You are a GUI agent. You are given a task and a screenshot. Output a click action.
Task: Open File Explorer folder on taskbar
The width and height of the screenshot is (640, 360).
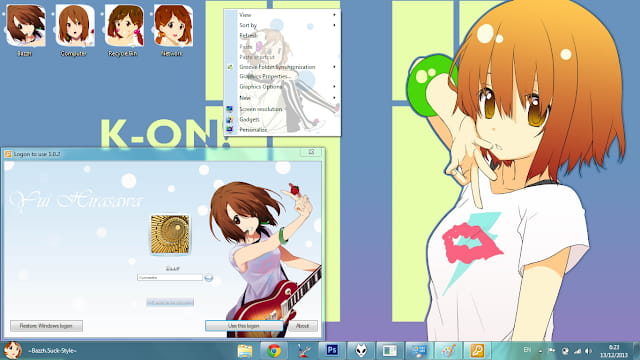pos(245,351)
